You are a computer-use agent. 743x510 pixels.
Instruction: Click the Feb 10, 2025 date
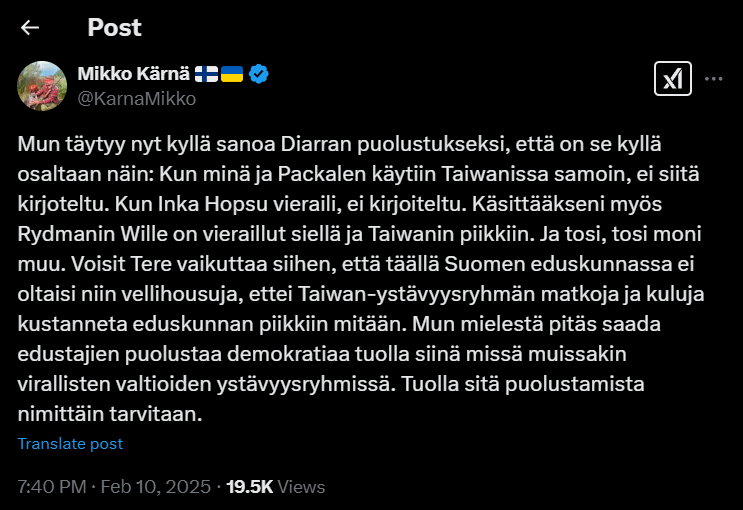[x=158, y=487]
